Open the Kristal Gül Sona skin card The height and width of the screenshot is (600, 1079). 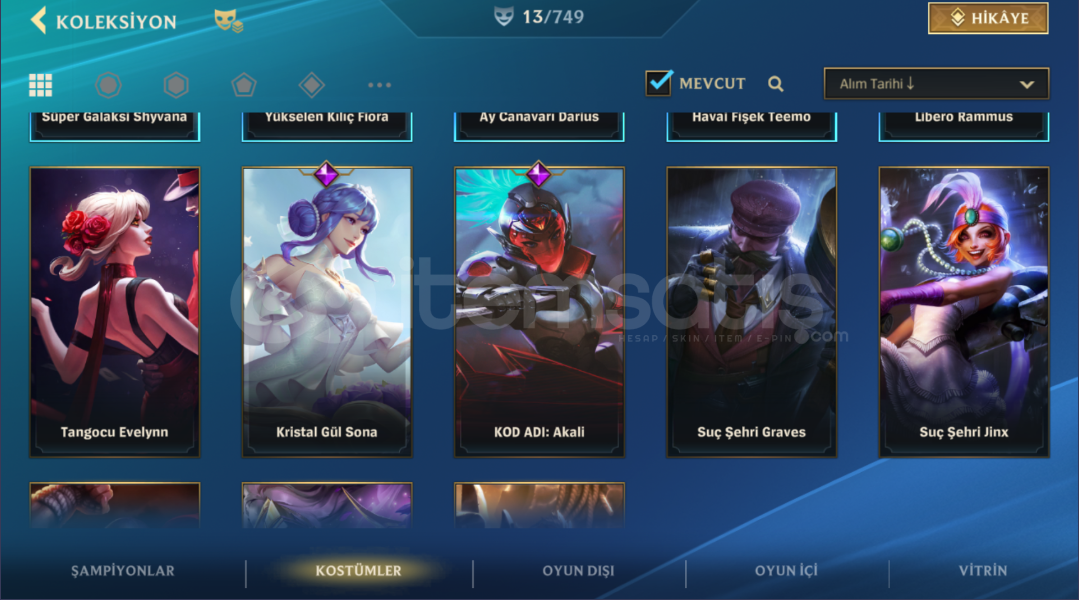327,312
